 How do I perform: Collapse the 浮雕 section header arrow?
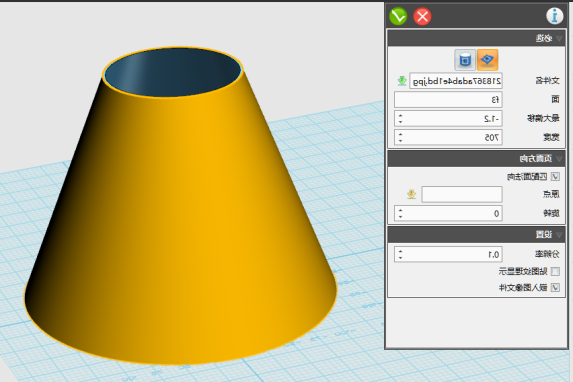(559, 38)
